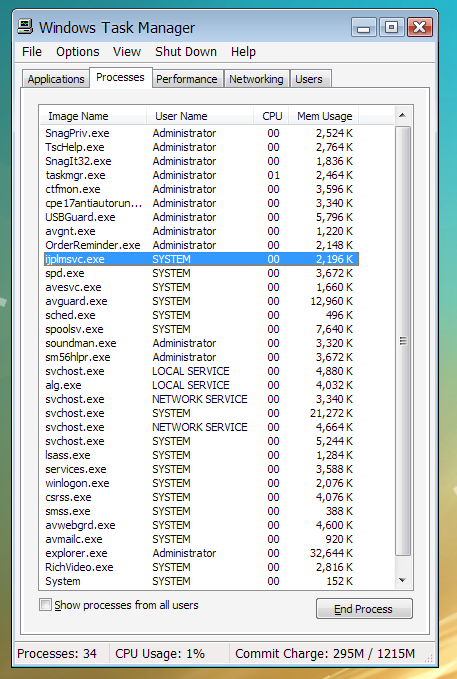Select the OrderReminder.exe process
Viewport: 457px width, 679px height.
(201, 245)
